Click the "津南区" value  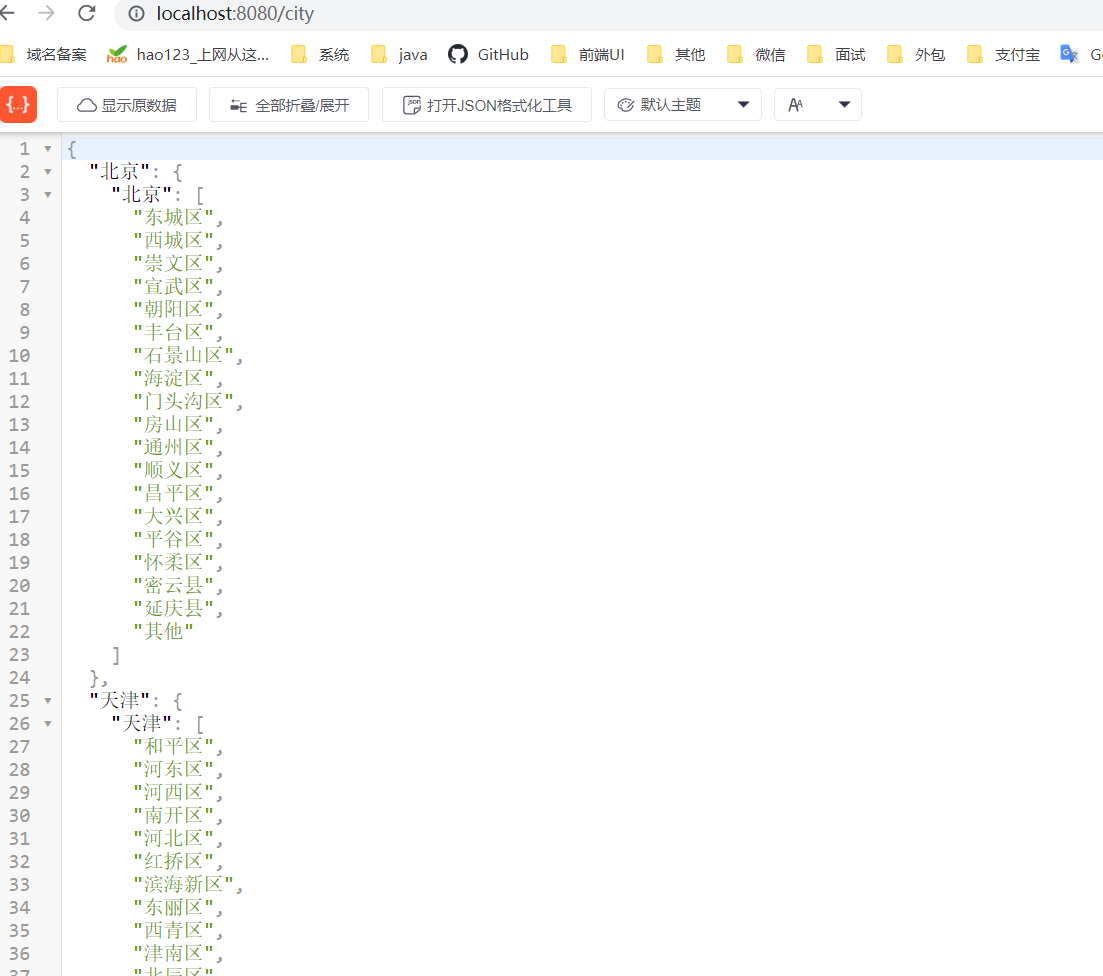click(x=174, y=953)
